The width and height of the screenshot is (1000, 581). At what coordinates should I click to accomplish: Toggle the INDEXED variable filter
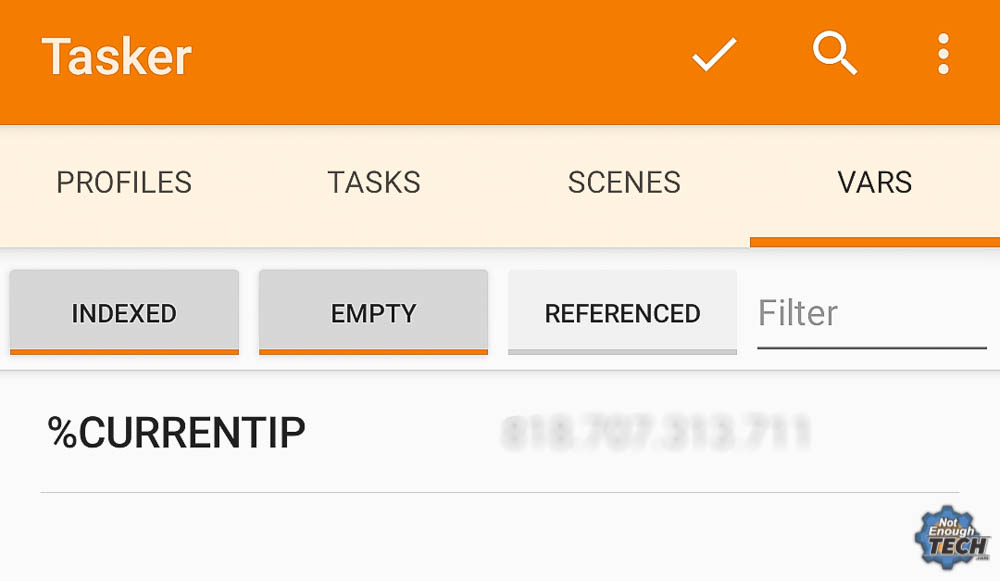click(124, 312)
